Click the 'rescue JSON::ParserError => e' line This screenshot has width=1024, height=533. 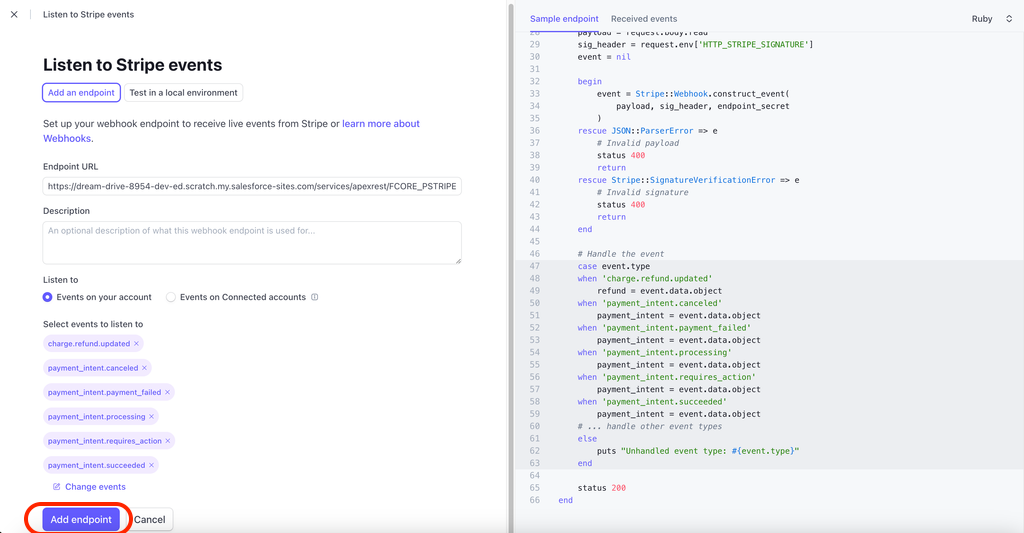click(647, 131)
